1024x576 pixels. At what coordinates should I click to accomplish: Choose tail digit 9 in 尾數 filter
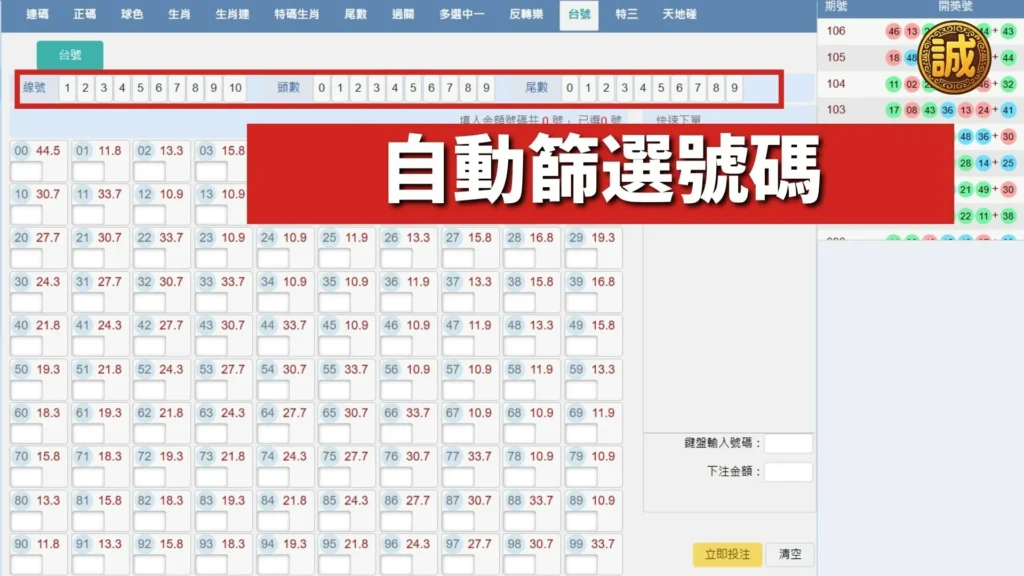pos(734,88)
